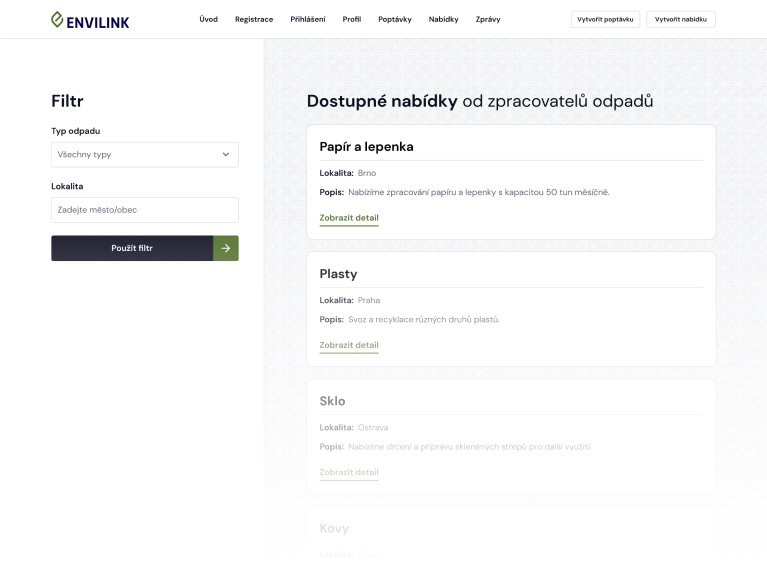767x573 pixels.
Task: Click the Envilink logo
Action: [x=90, y=20]
